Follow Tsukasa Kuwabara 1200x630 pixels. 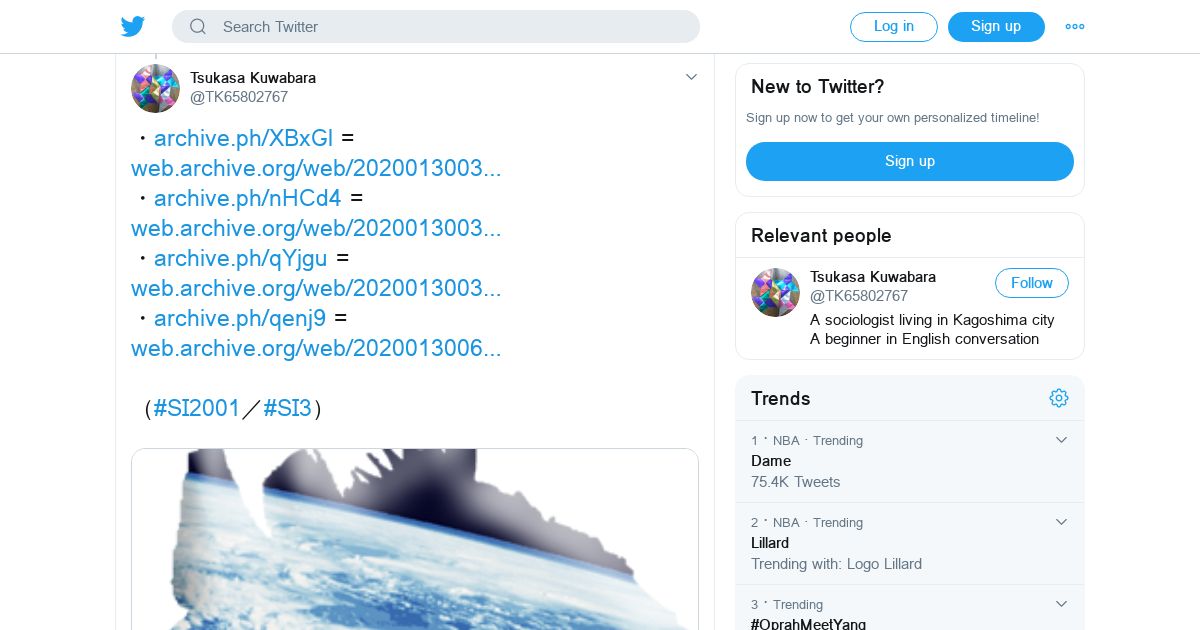click(1031, 283)
